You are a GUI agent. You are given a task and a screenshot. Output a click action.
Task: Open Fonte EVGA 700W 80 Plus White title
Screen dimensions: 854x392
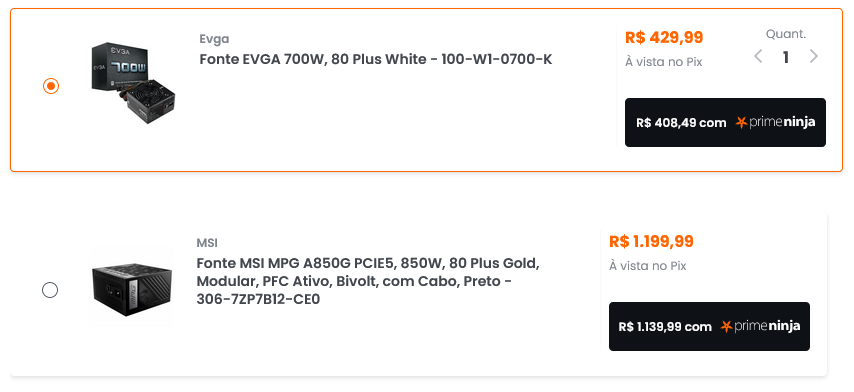coord(376,59)
